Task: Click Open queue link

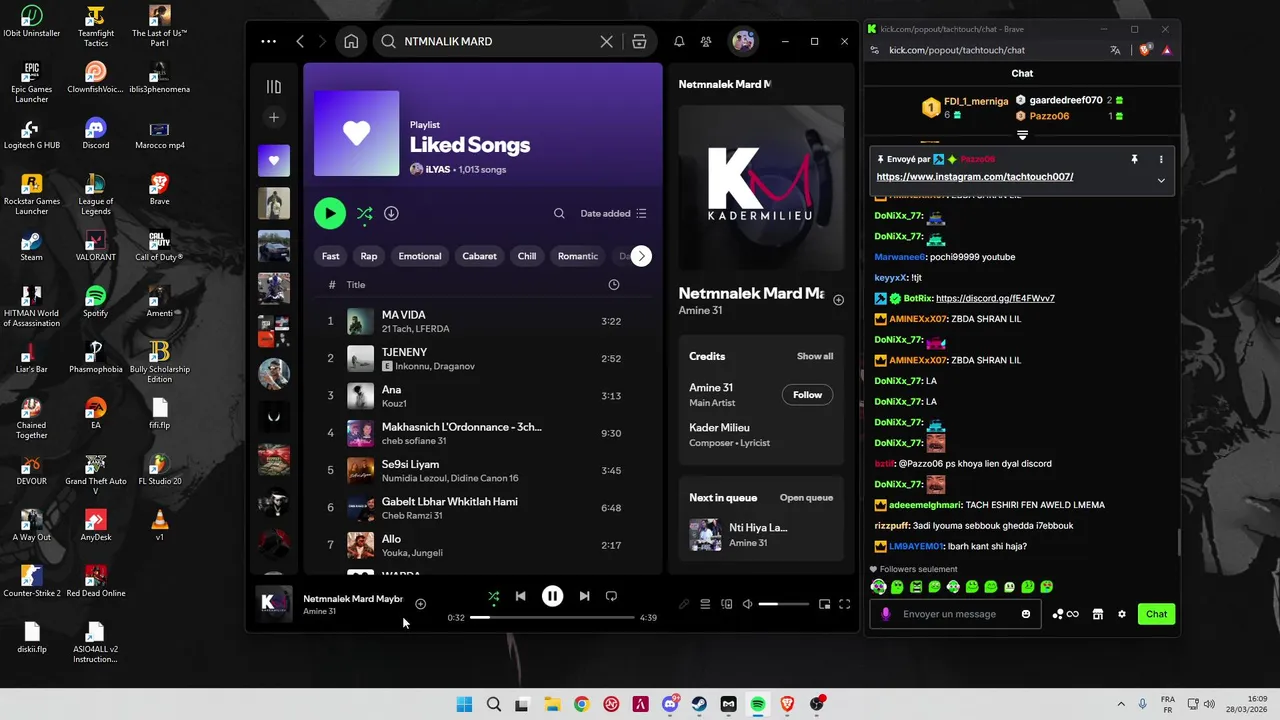Action: (x=806, y=498)
